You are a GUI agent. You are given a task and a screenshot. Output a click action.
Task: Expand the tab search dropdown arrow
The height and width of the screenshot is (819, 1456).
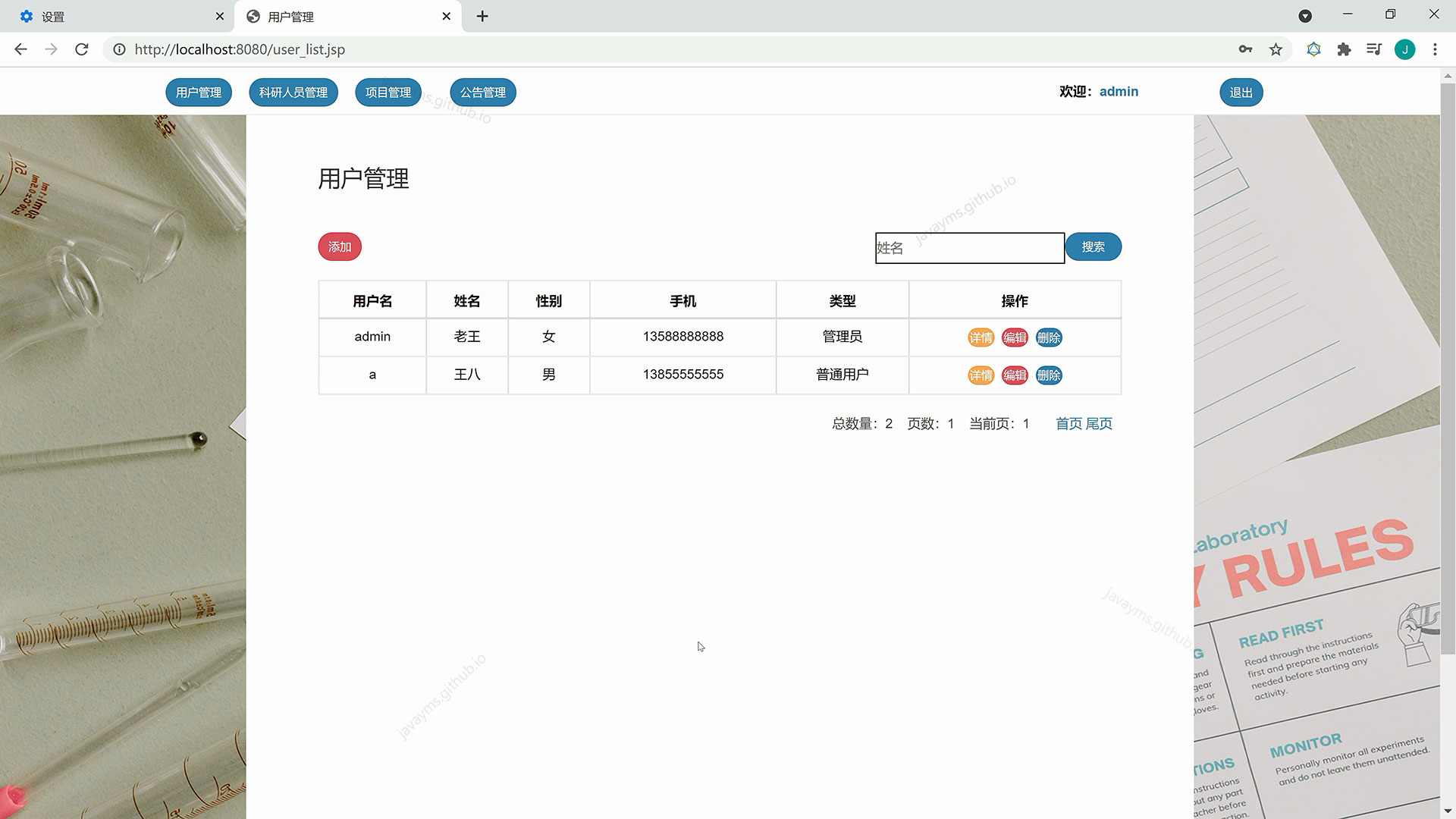tap(1305, 16)
